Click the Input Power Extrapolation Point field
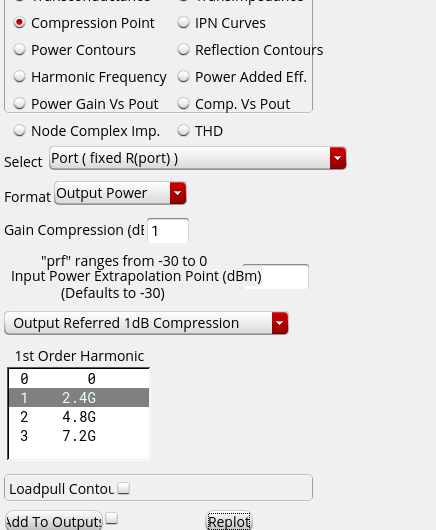Image resolution: width=436 pixels, height=530 pixels. (x=275, y=277)
